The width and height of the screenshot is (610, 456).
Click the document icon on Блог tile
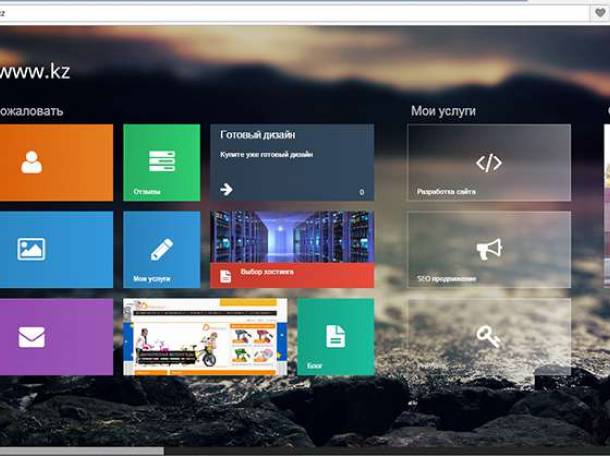click(x=335, y=336)
